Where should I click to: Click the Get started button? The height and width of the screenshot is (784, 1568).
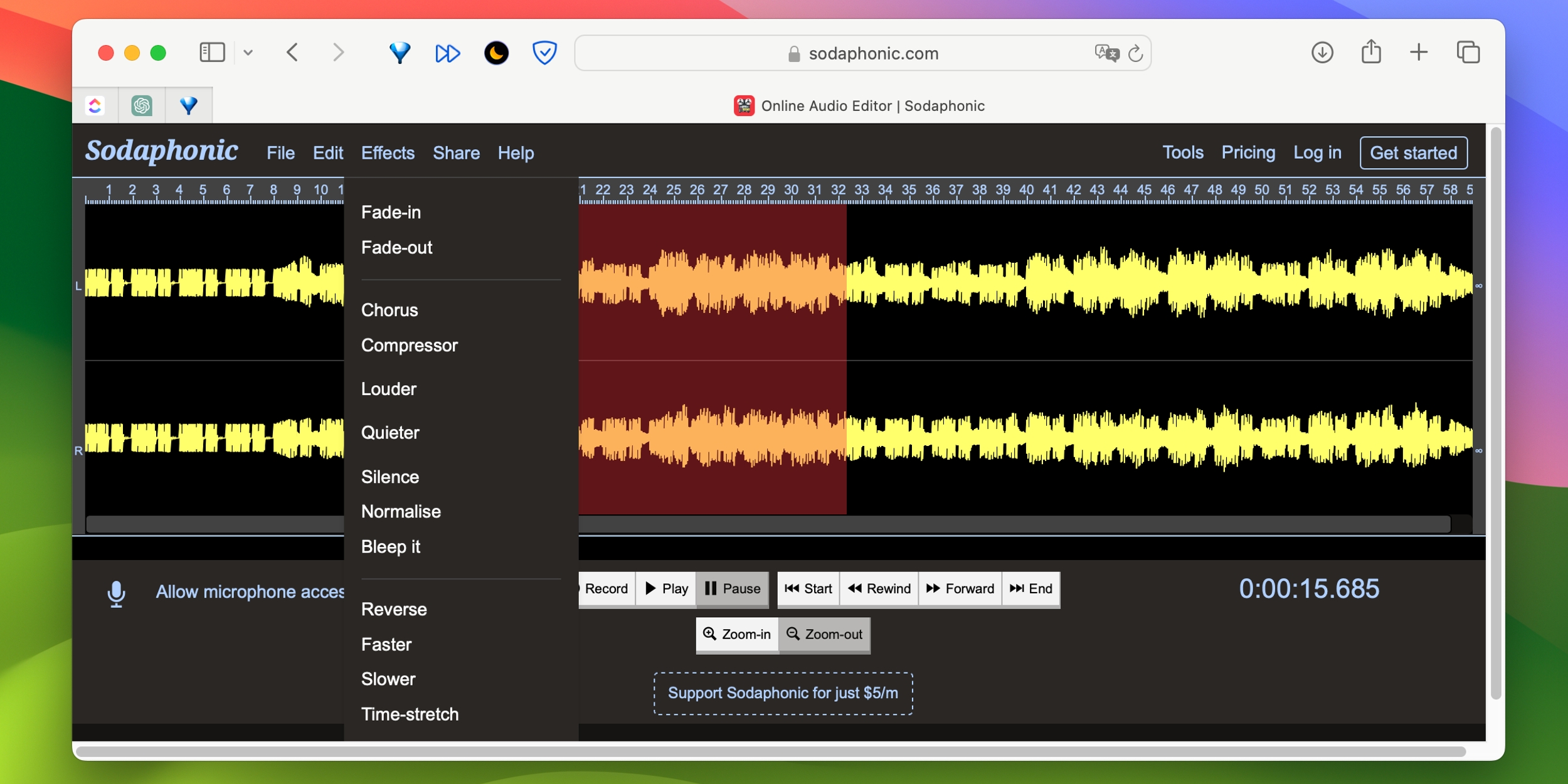coord(1413,153)
